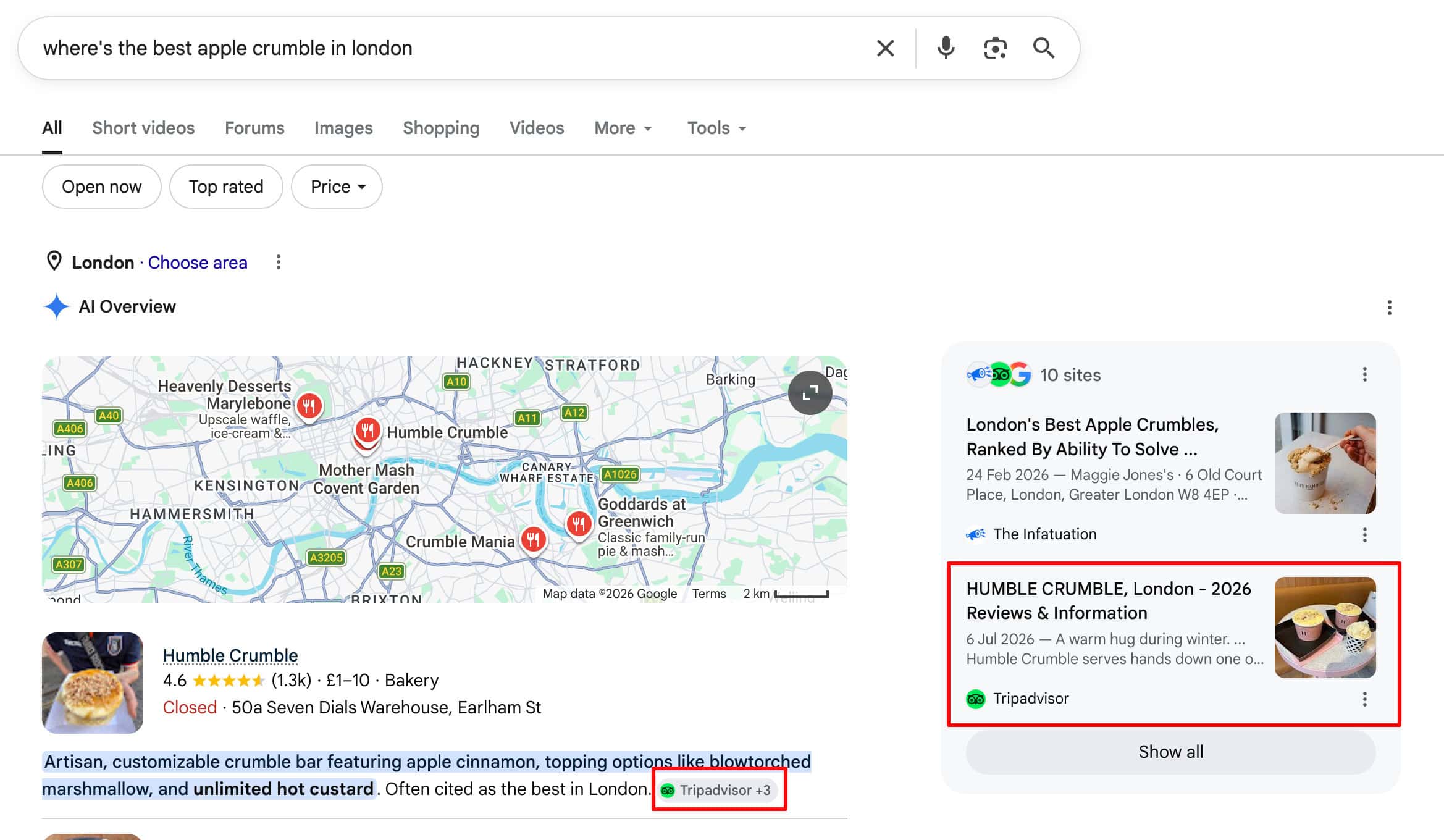This screenshot has width=1444, height=840.
Task: Click the Show all sources button
Action: tap(1170, 752)
